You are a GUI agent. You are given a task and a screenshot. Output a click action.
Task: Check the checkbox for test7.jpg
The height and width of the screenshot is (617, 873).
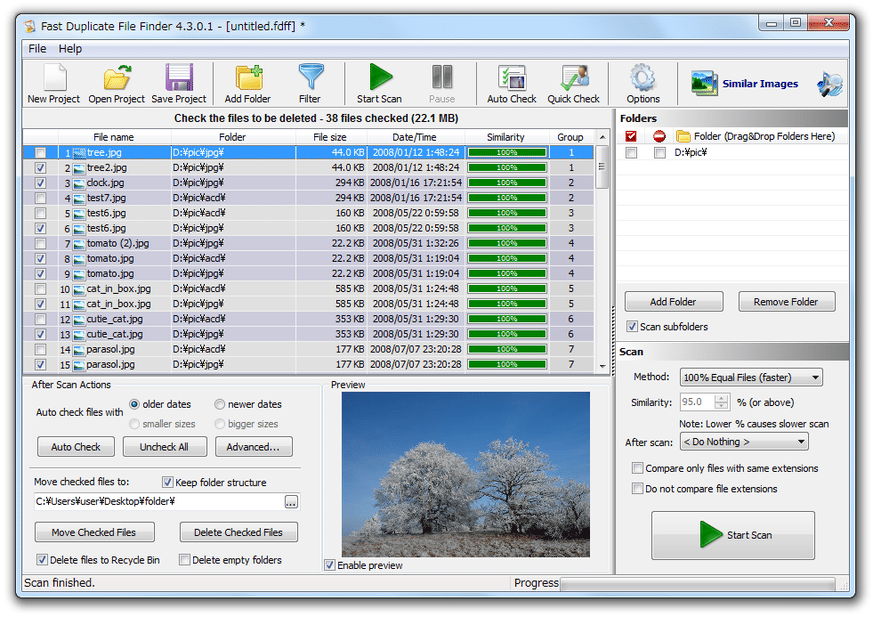coord(40,198)
